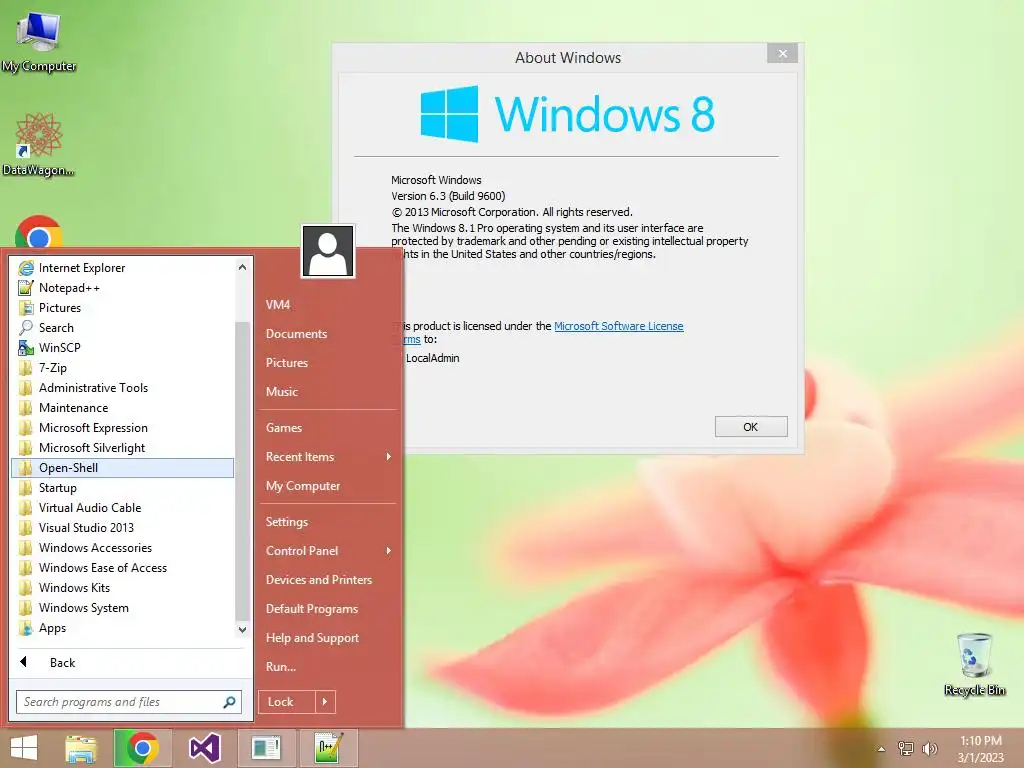This screenshot has width=1024, height=768.
Task: Open Visual Studio from the taskbar
Action: (x=204, y=748)
